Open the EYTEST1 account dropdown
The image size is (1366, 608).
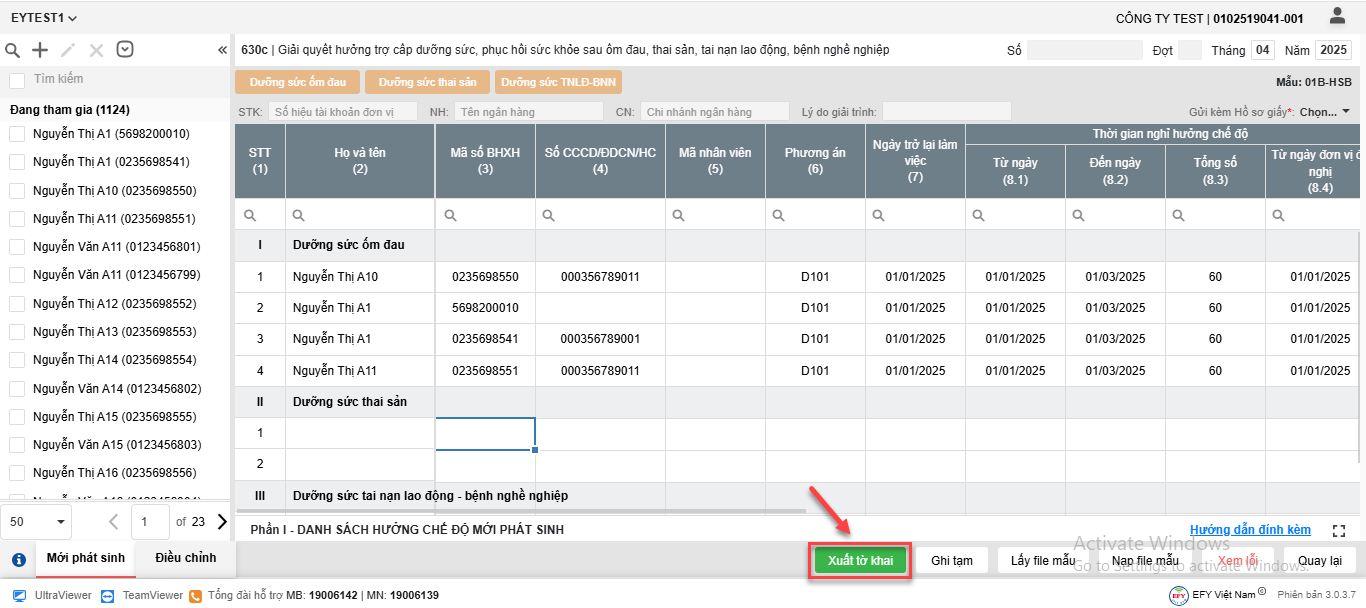click(x=44, y=18)
